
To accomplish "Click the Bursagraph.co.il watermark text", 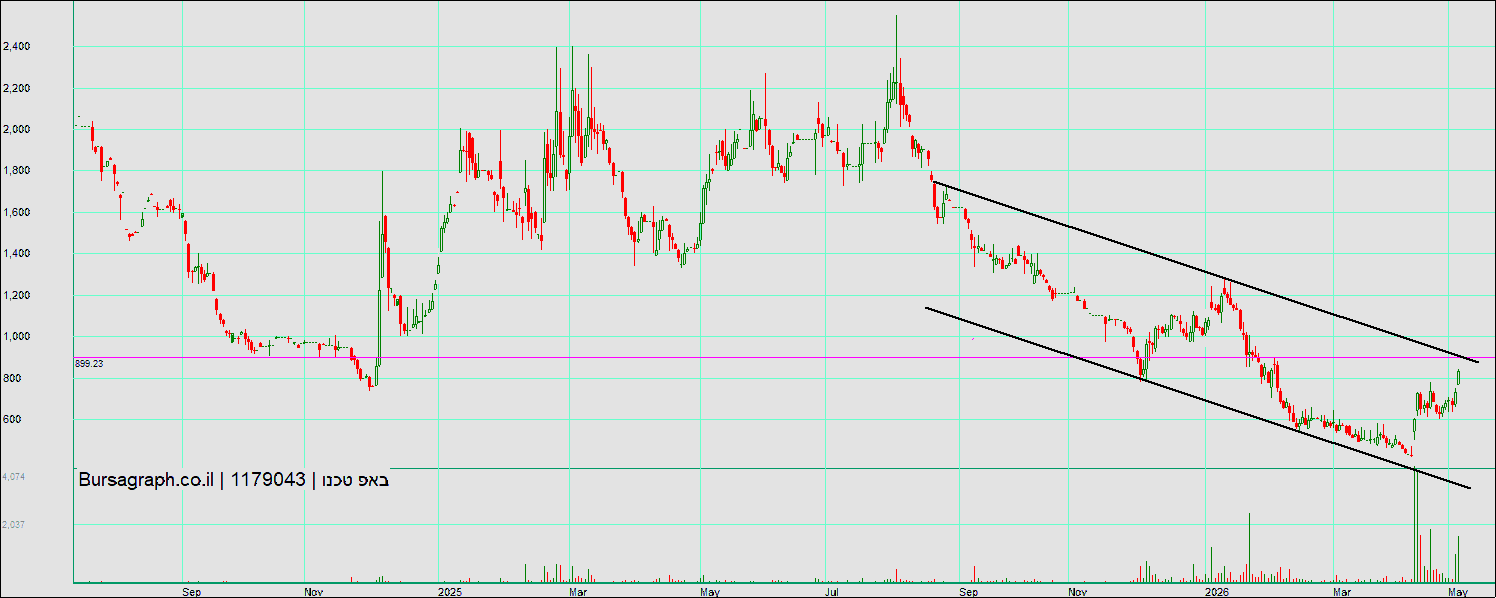I will [148, 480].
